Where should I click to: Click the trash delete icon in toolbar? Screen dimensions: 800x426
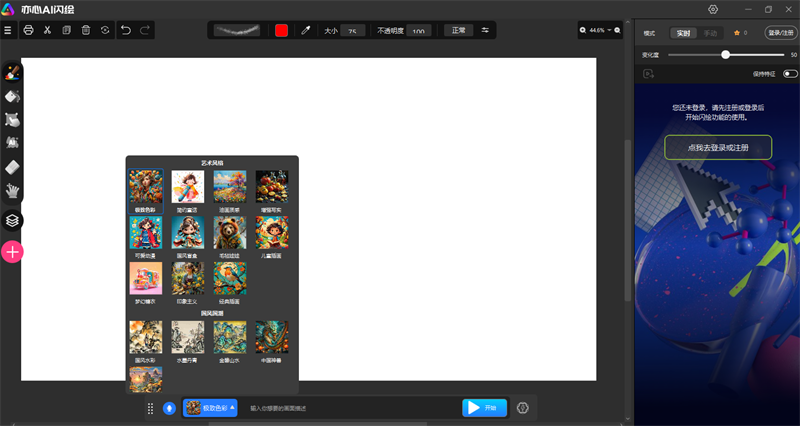click(x=86, y=31)
